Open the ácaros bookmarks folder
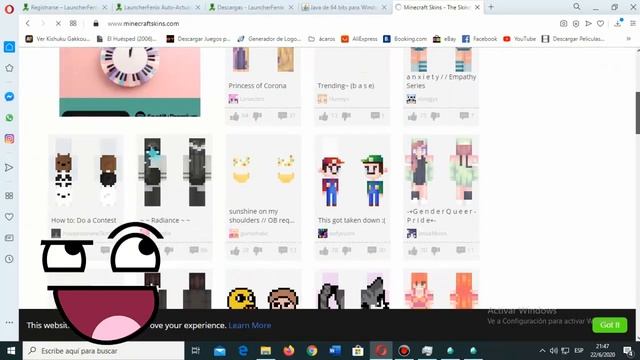This screenshot has width=640, height=360. click(322, 39)
